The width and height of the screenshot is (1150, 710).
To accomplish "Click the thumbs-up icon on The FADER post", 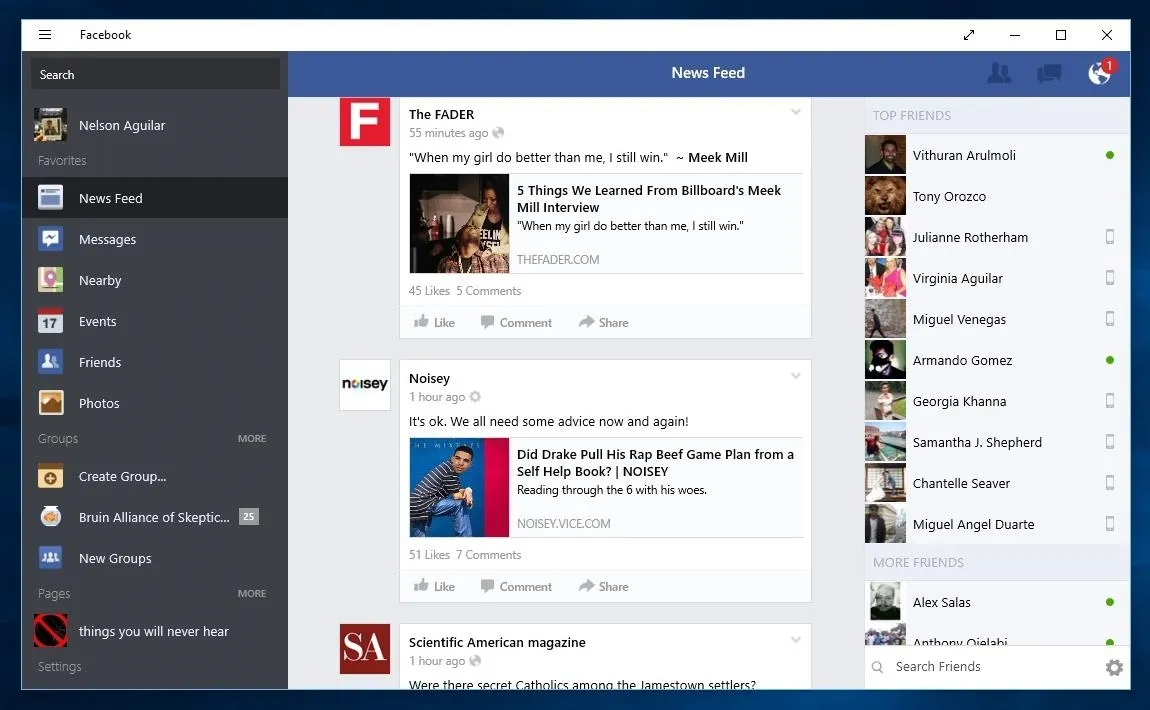I will pyautogui.click(x=421, y=321).
